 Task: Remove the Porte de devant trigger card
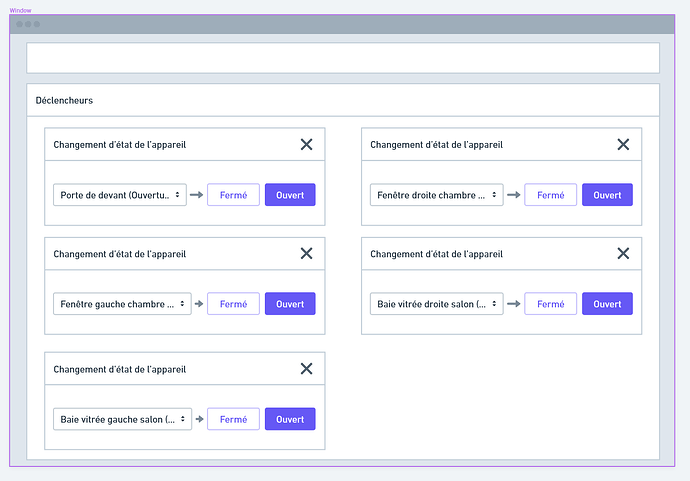pyautogui.click(x=306, y=144)
